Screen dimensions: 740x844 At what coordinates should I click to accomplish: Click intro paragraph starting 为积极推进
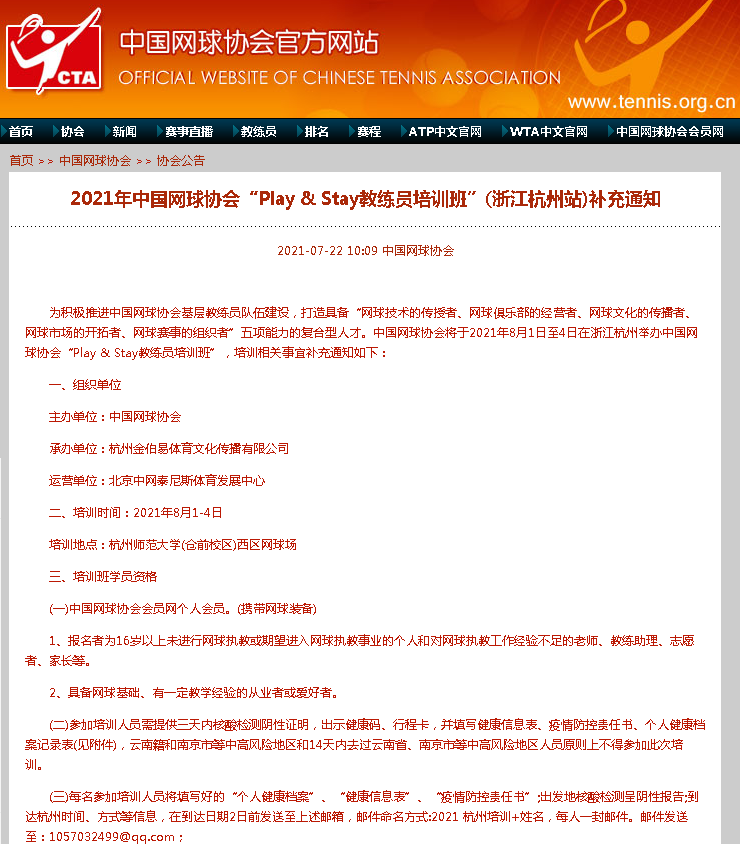[361, 333]
